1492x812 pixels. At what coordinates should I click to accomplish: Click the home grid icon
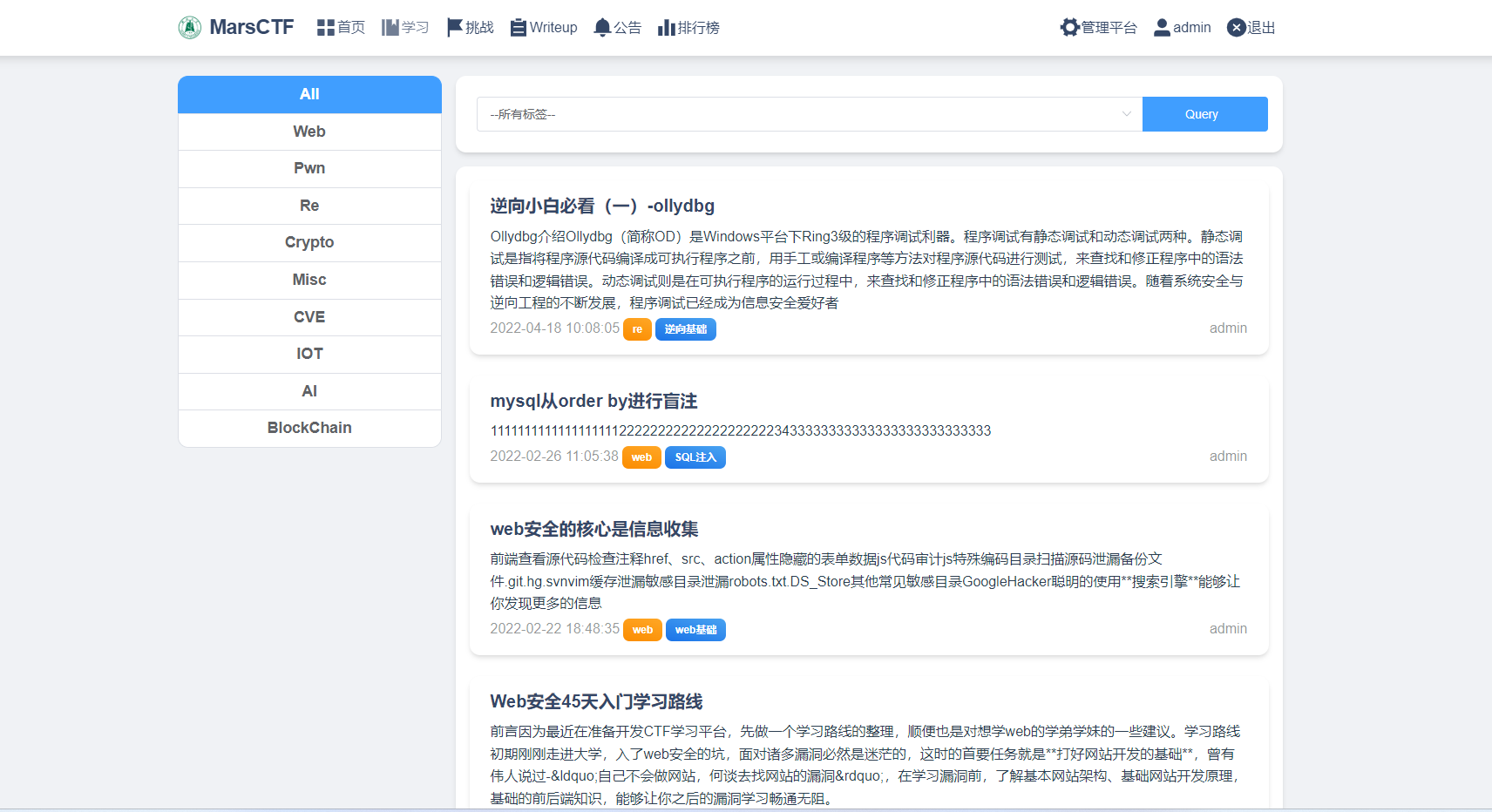(326, 27)
